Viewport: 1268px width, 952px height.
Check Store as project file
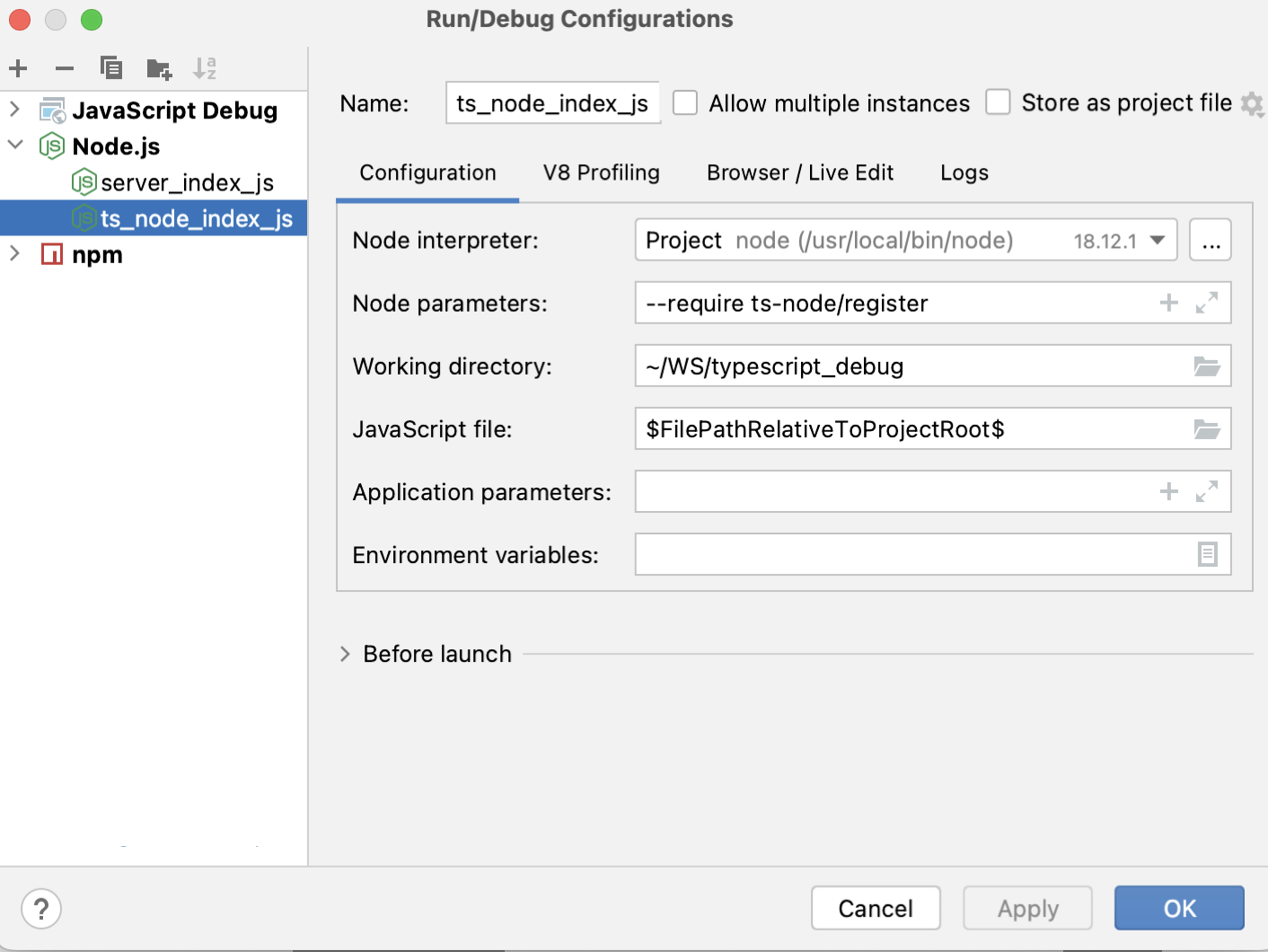[x=998, y=102]
